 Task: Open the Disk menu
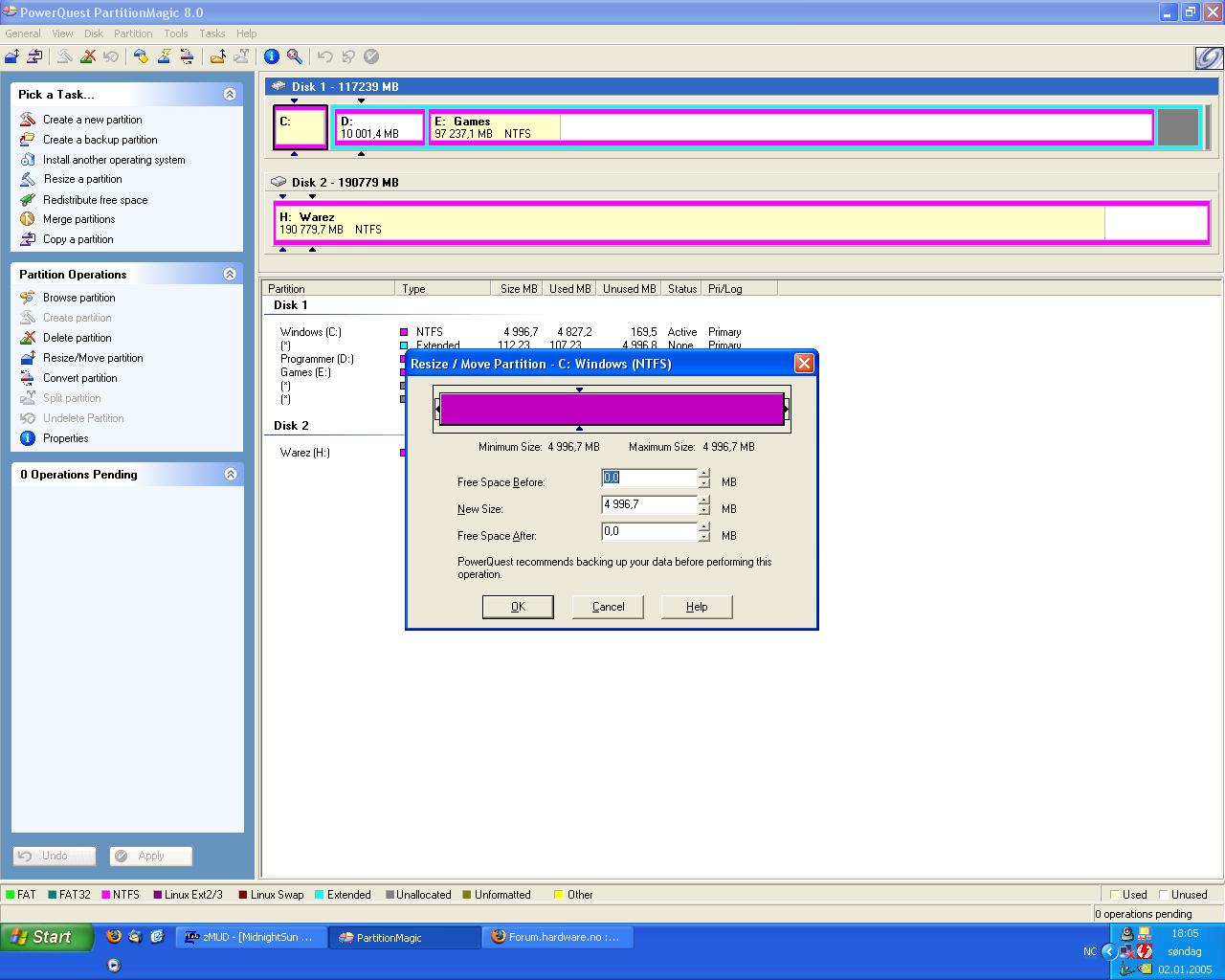[93, 33]
